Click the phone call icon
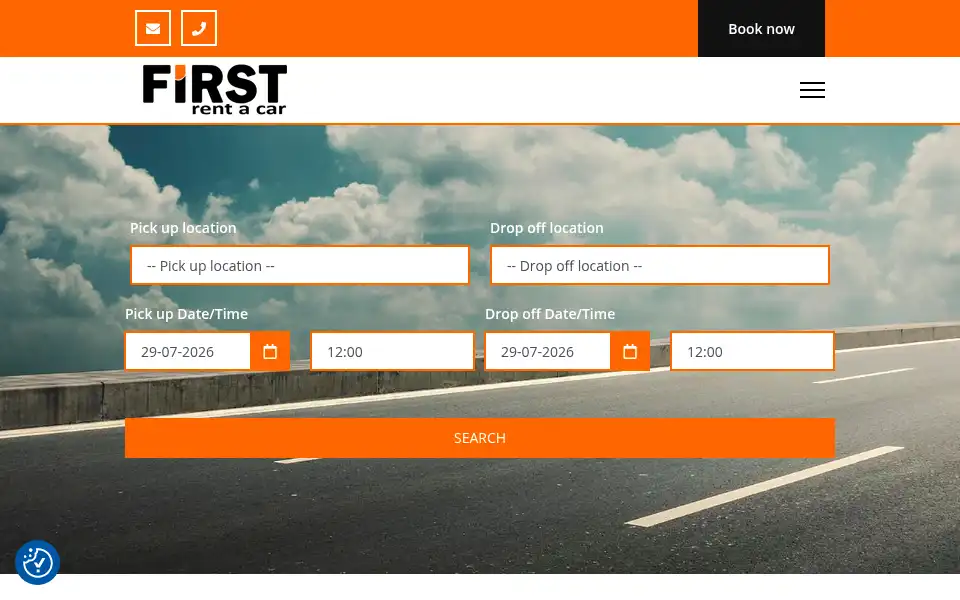The width and height of the screenshot is (960, 600). [199, 28]
